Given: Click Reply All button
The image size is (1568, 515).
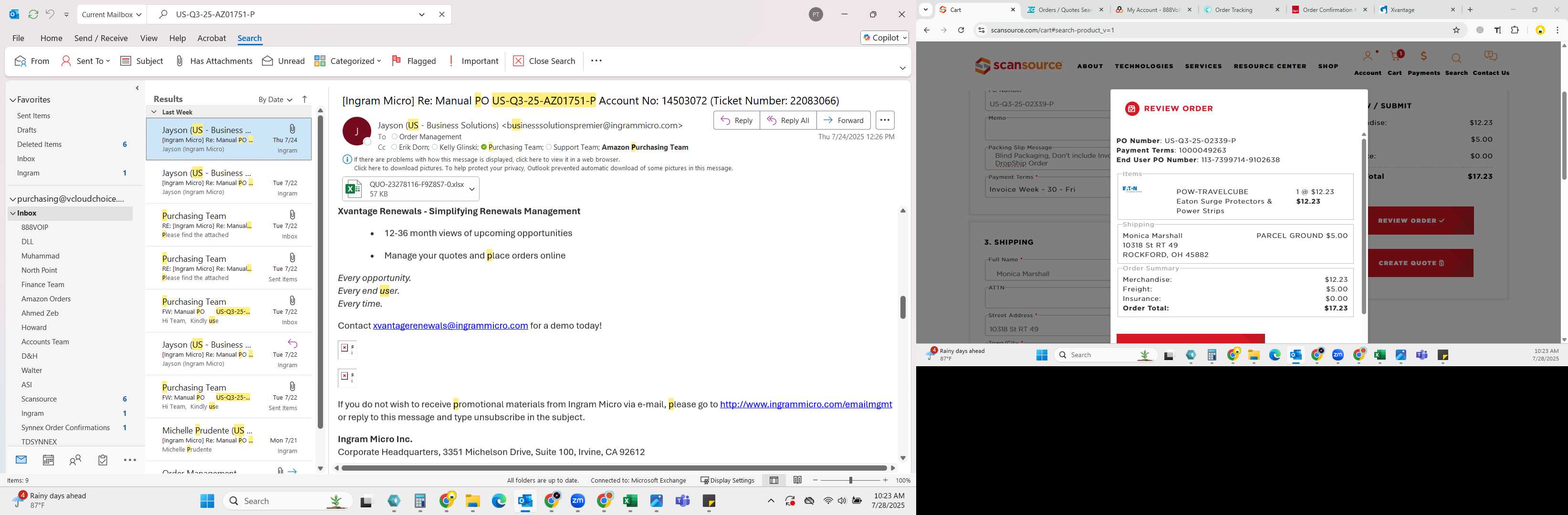Looking at the screenshot, I should tap(788, 120).
